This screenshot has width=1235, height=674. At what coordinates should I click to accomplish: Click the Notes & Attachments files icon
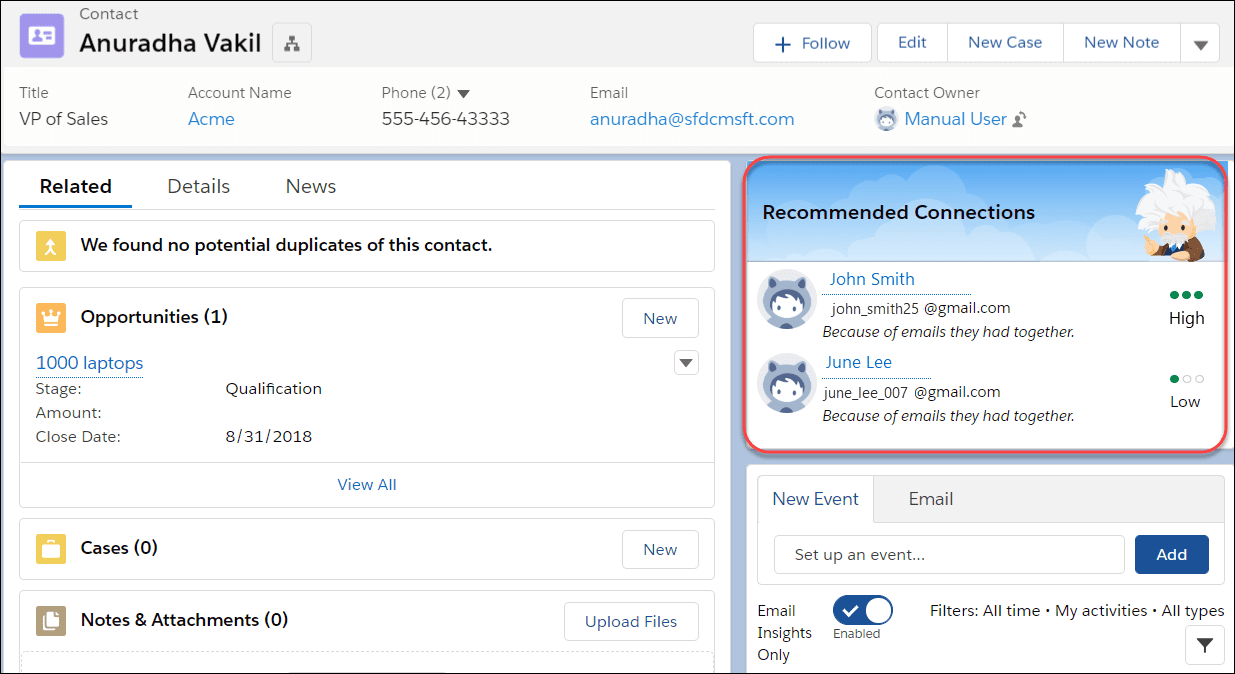[x=51, y=621]
